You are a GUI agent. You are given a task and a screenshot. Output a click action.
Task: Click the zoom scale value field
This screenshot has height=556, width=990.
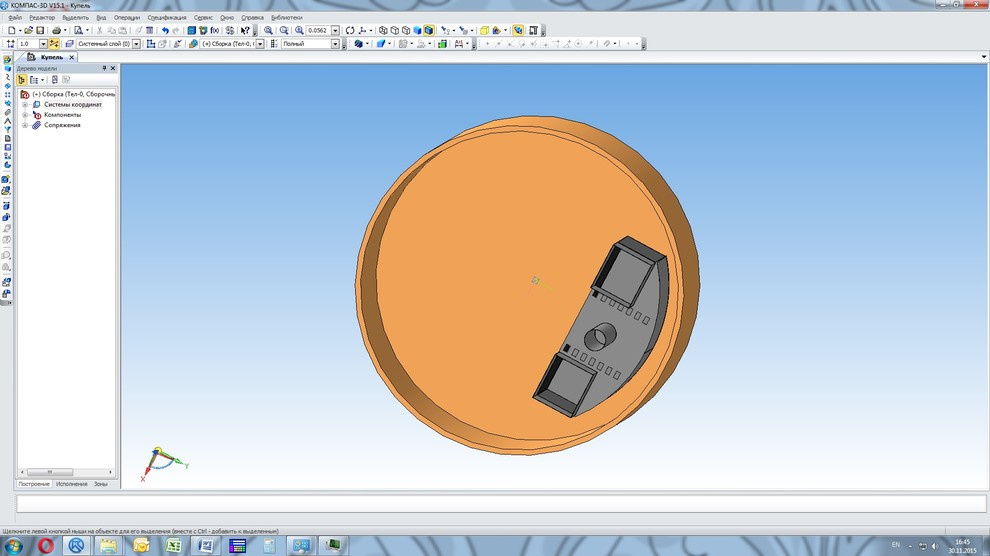pos(318,31)
